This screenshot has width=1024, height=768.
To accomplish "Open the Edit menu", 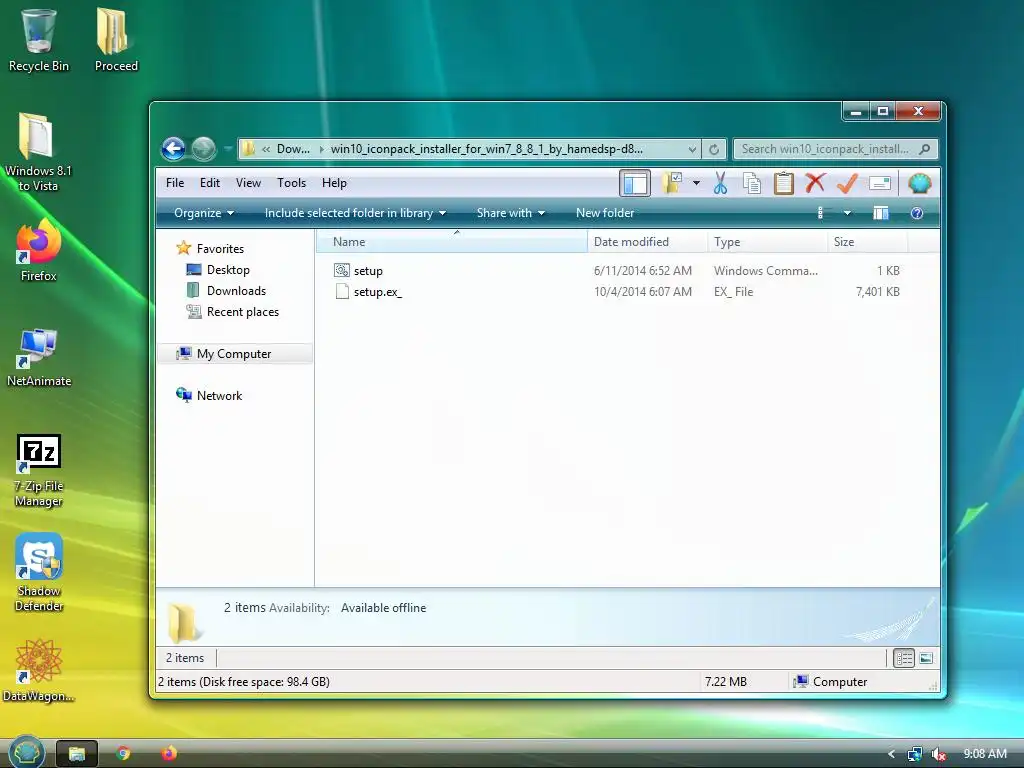I will (x=210, y=183).
